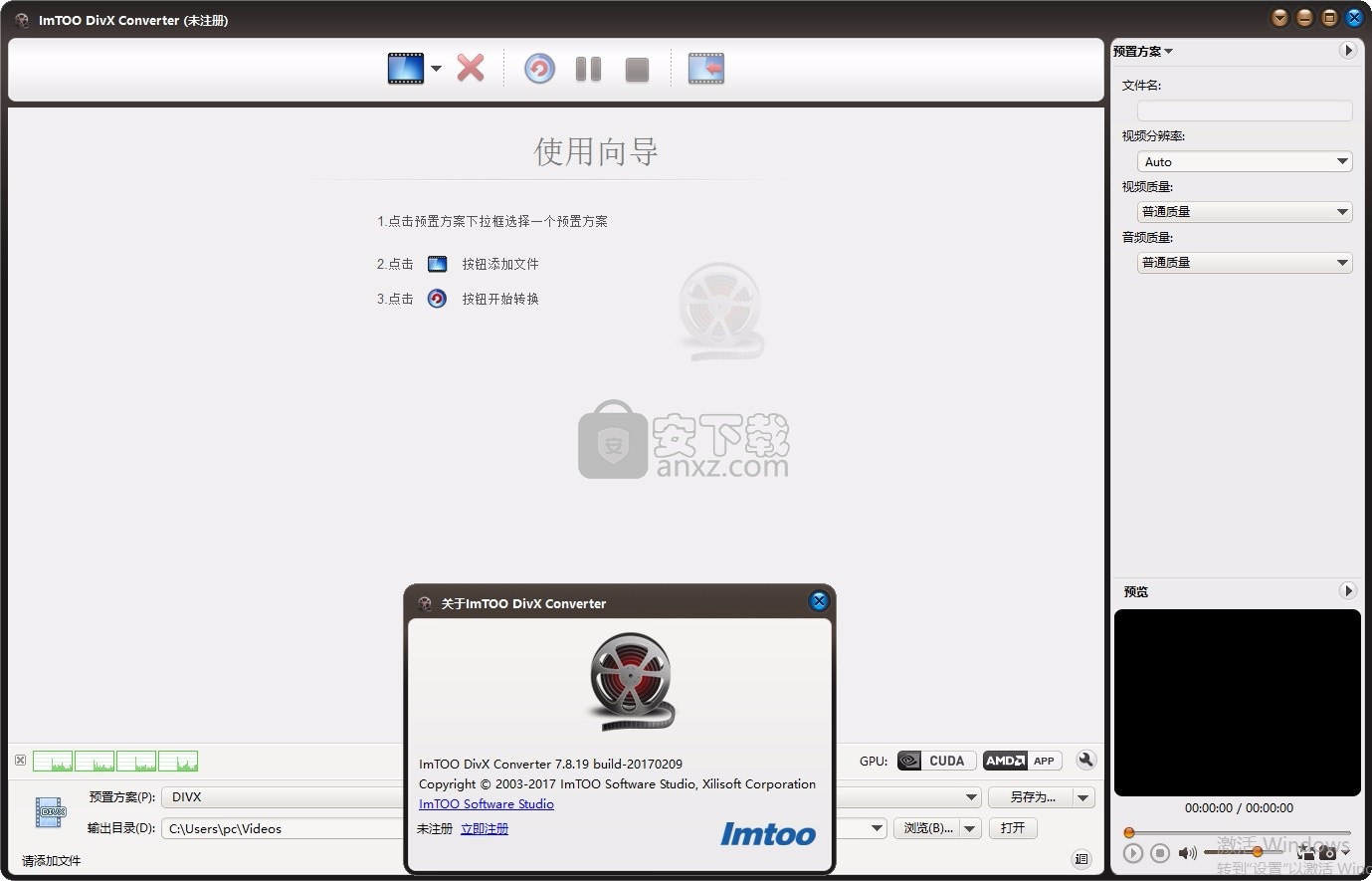Click the 打开 open folder button

pos(1013,828)
